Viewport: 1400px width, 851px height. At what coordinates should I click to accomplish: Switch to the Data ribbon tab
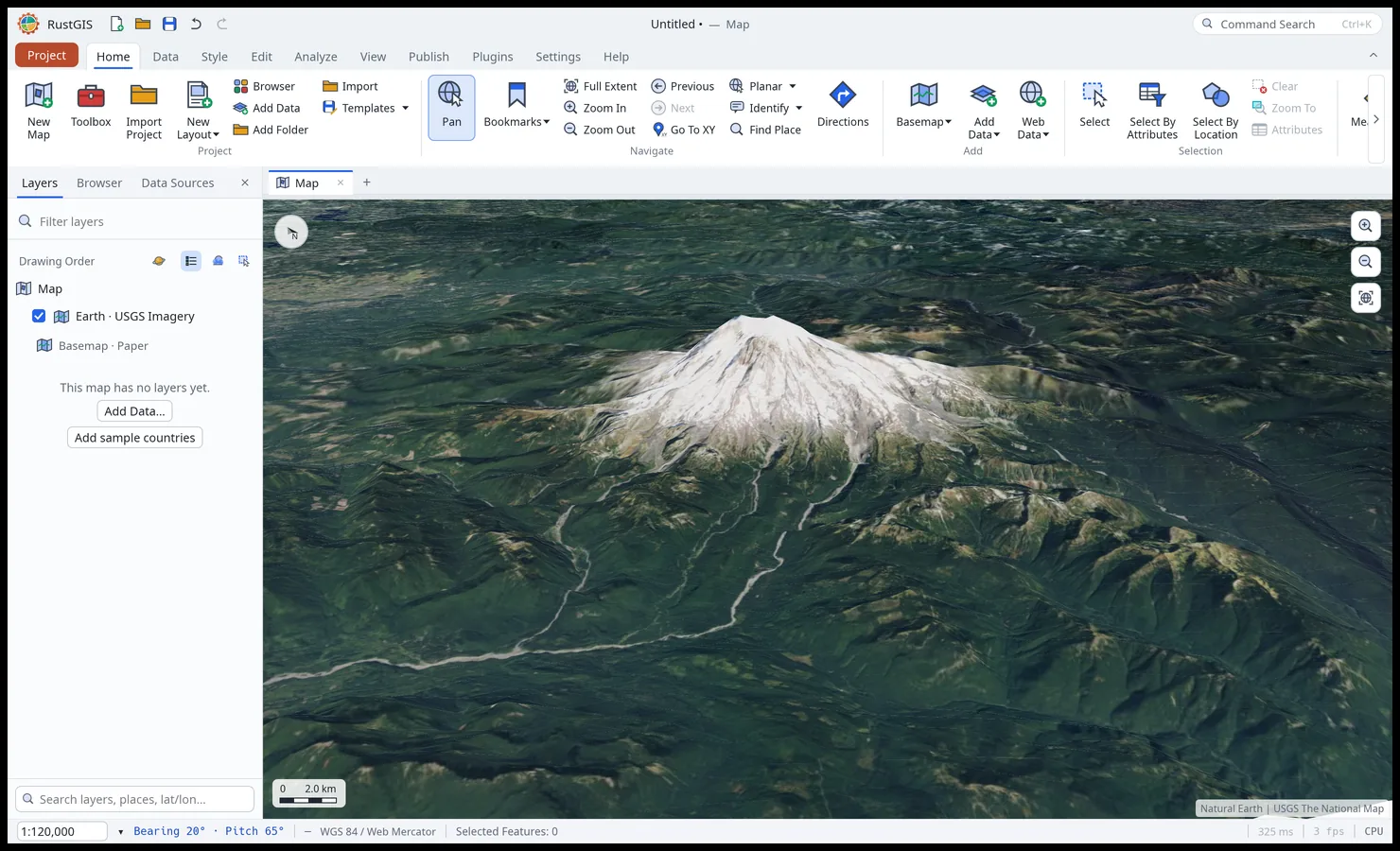tap(166, 57)
